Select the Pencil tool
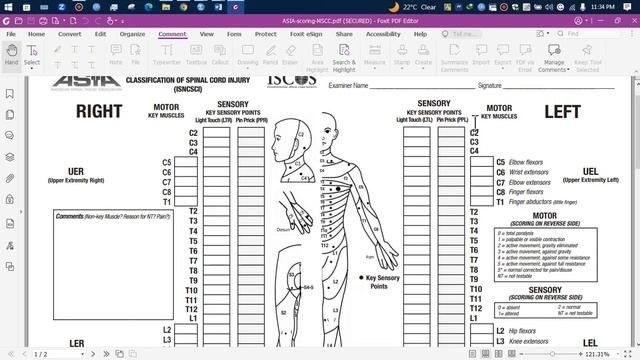The width and height of the screenshot is (640, 360). (x=270, y=55)
